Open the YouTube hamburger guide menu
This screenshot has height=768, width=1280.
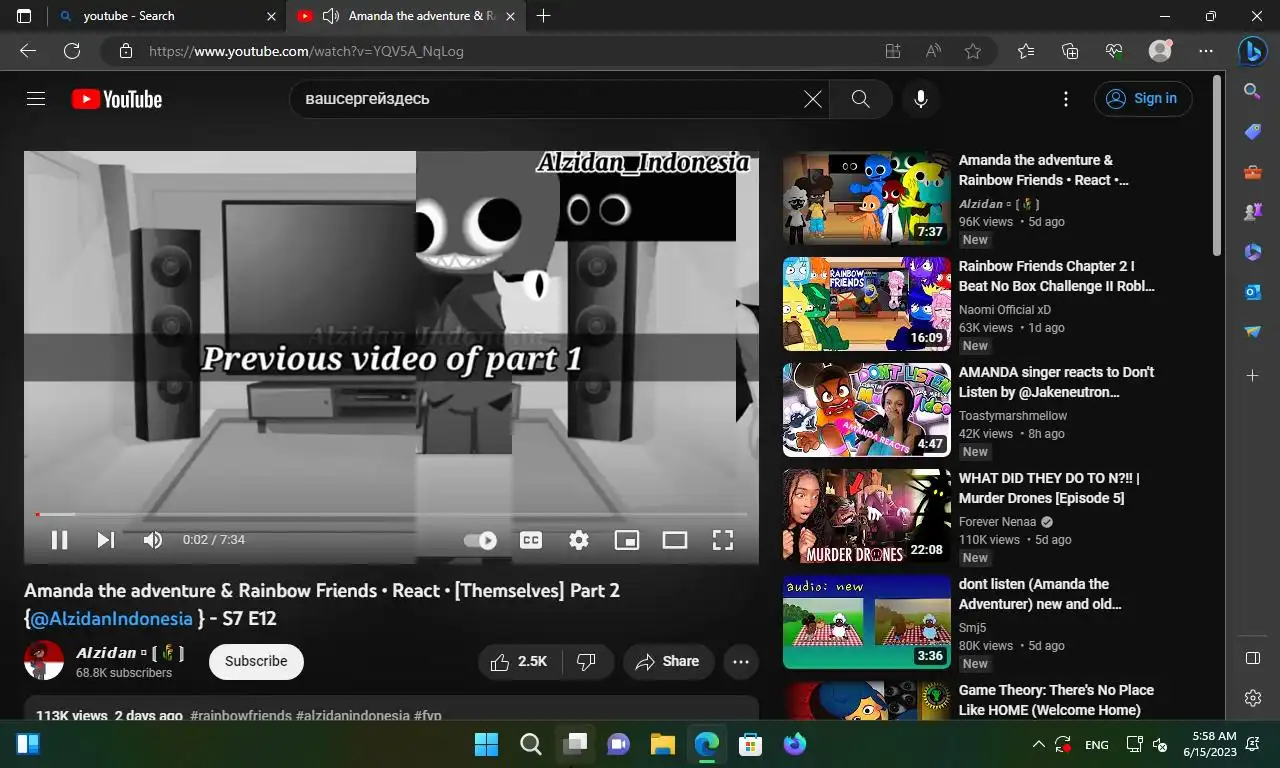tap(36, 99)
